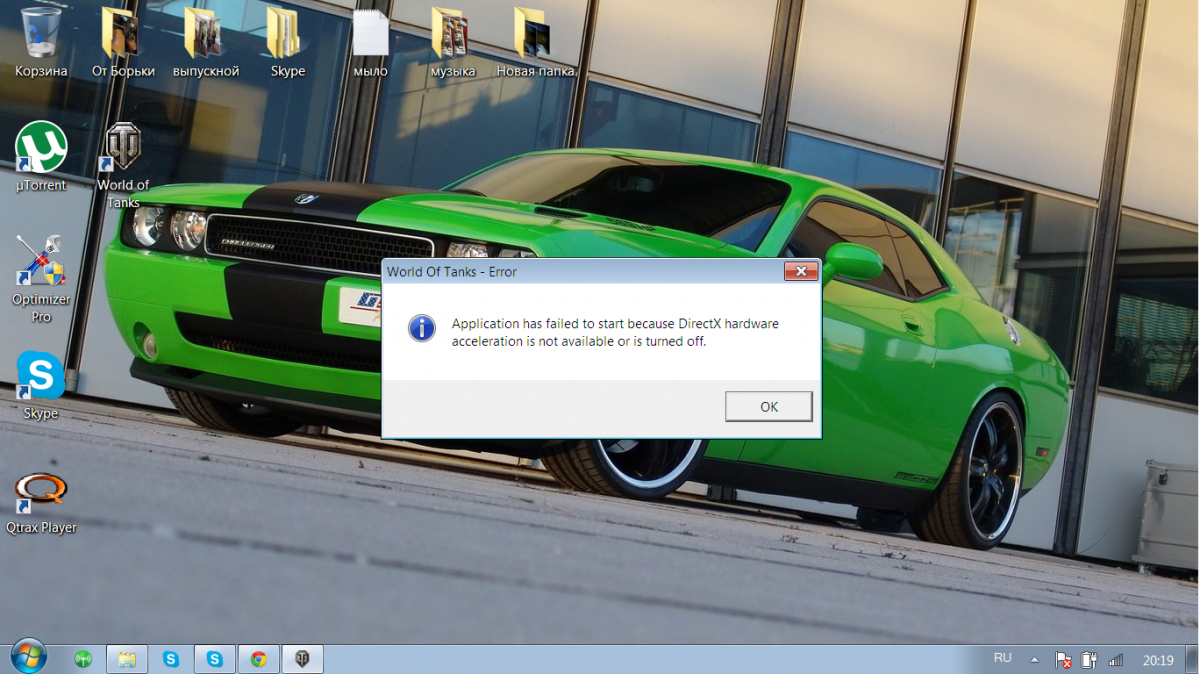Close the World Of Tanks - Error dialog

(x=800, y=272)
